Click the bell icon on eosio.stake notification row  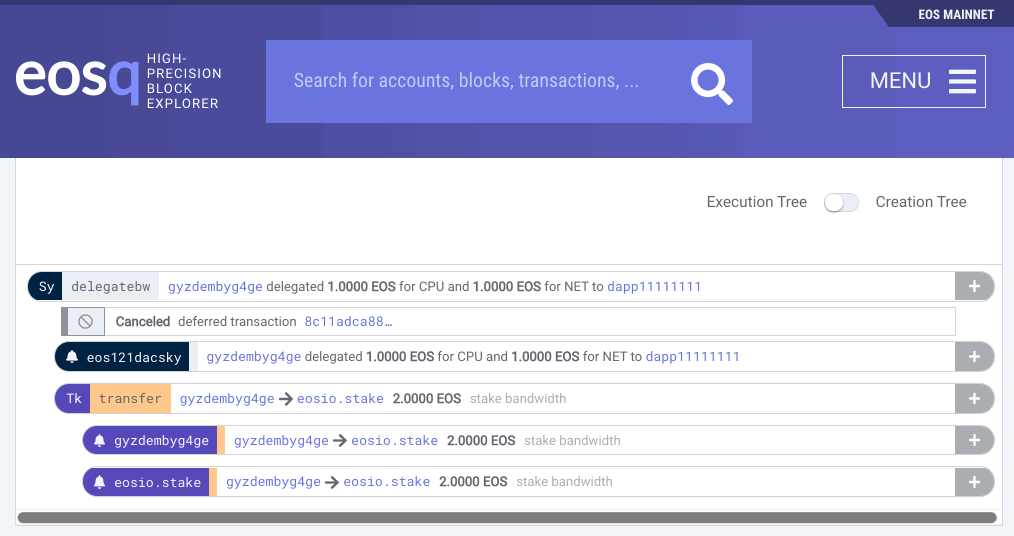[100, 482]
